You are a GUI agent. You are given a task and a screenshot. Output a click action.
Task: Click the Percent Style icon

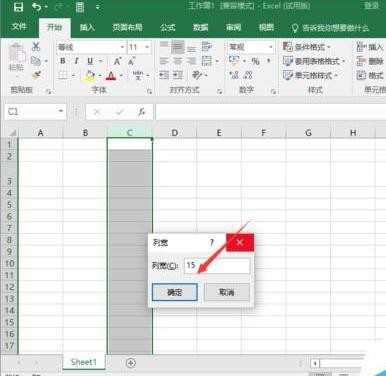[x=255, y=61]
